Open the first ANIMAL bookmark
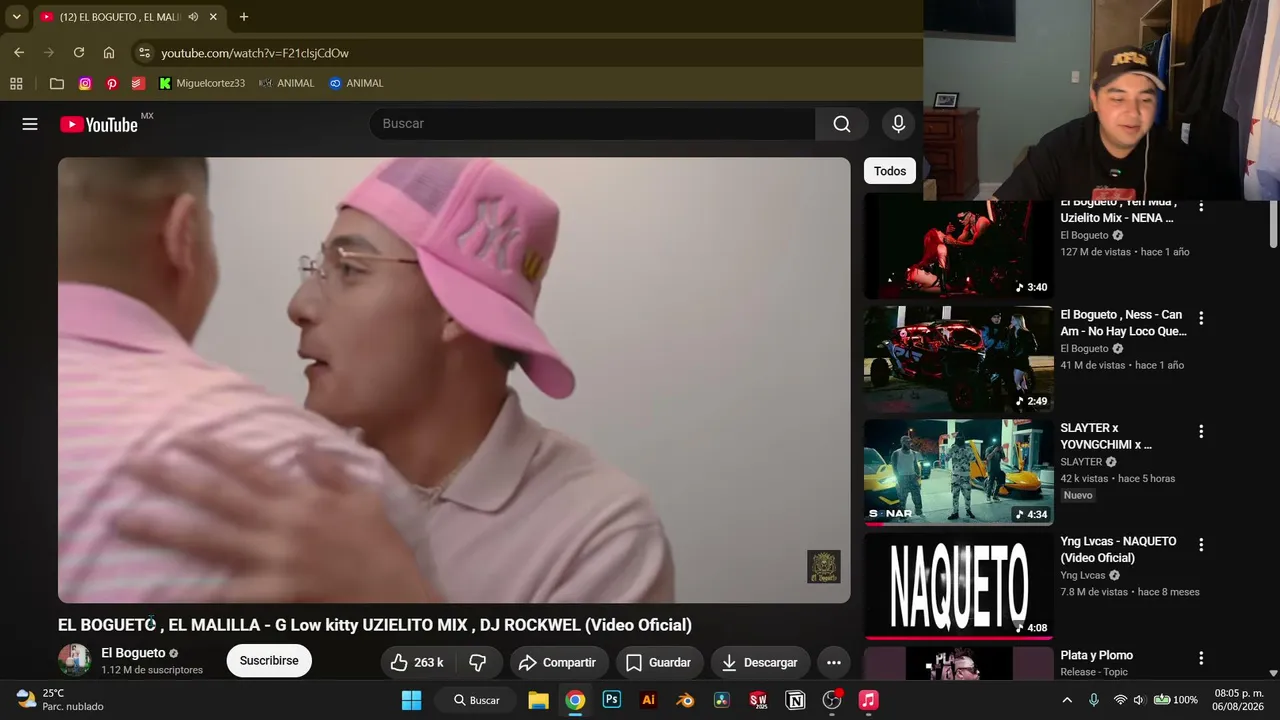 (286, 83)
